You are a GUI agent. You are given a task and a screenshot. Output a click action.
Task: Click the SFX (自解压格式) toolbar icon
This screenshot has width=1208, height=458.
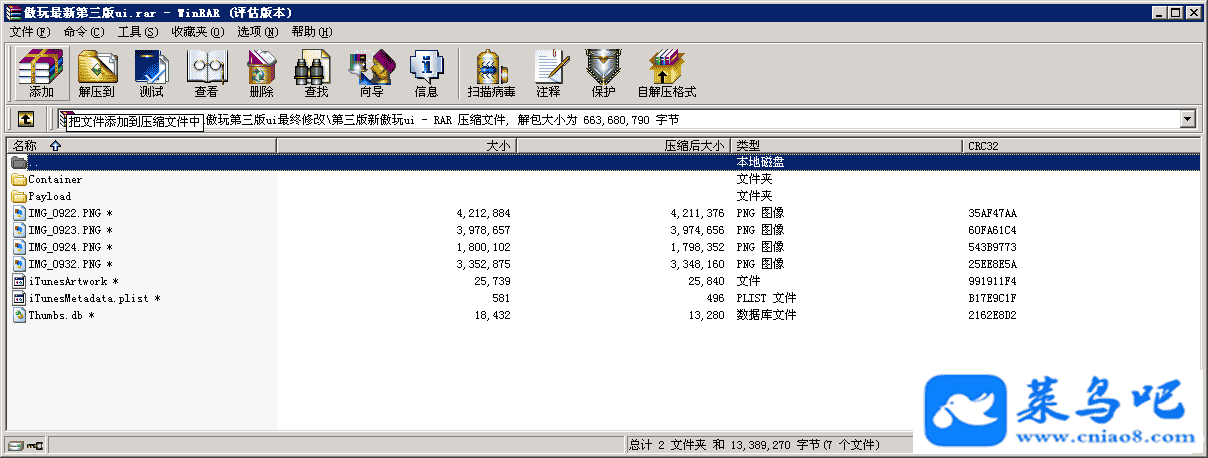click(x=666, y=73)
